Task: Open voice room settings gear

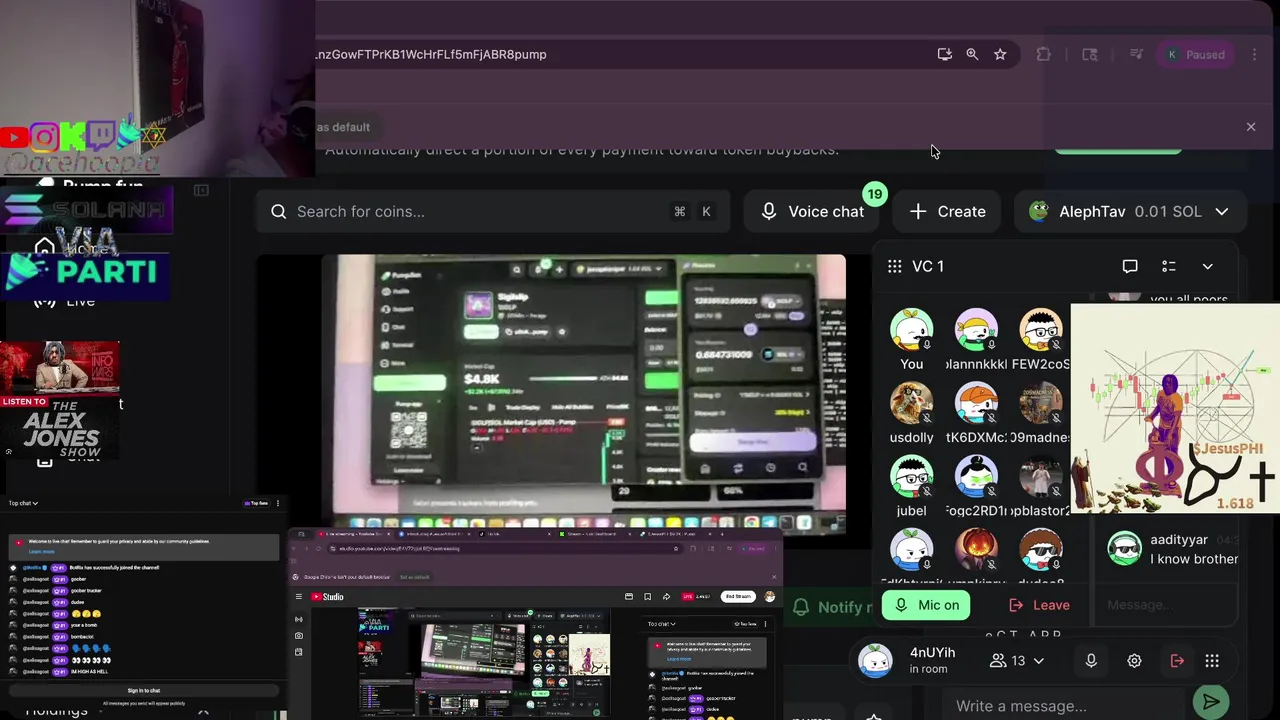Action: [1134, 661]
